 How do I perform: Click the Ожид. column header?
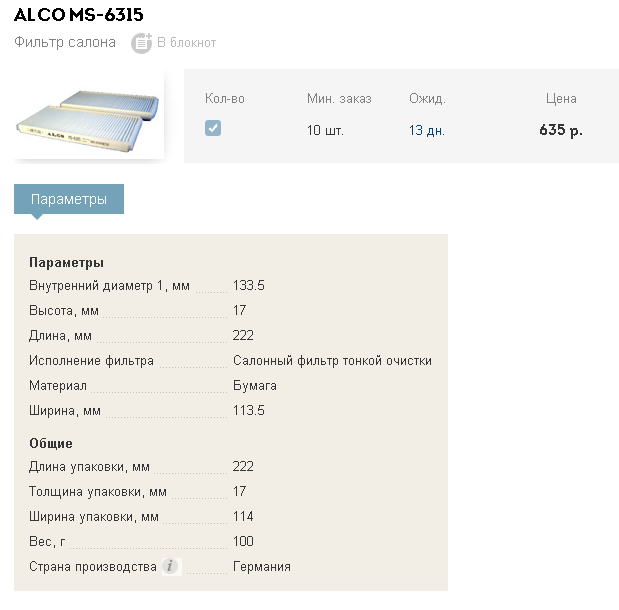coord(427,98)
